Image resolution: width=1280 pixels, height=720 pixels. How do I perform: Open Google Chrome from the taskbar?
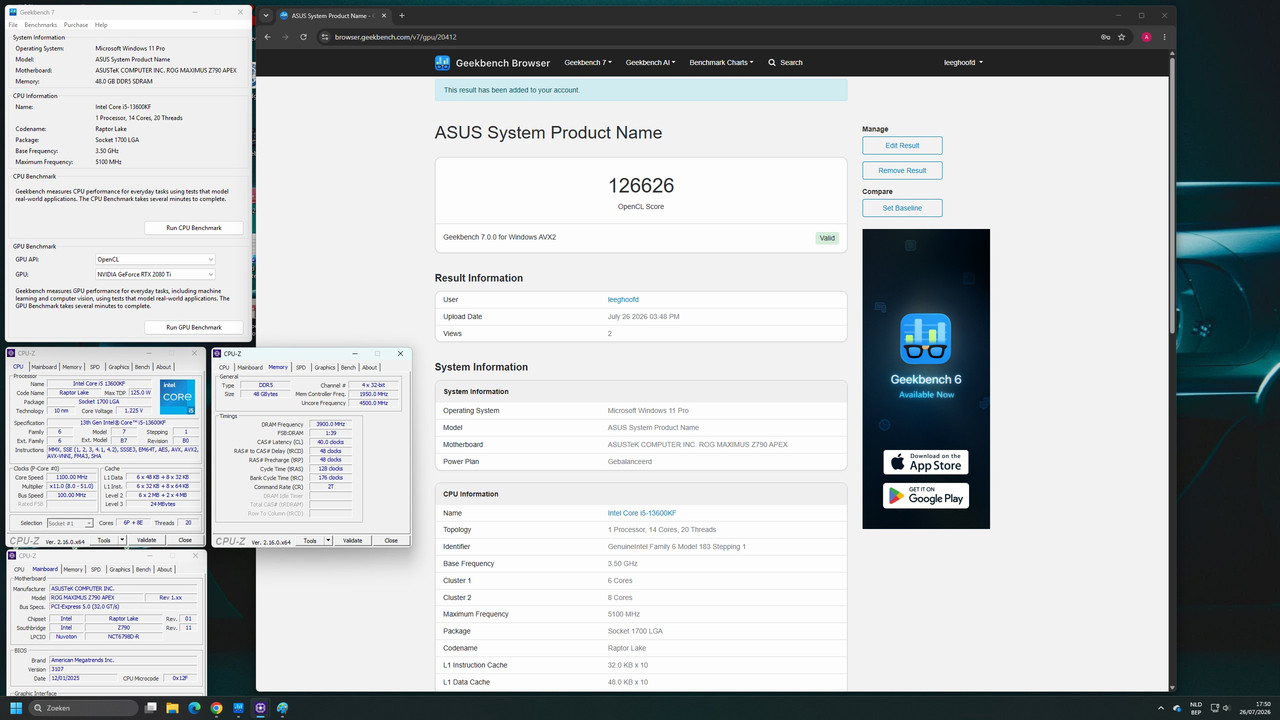[217, 708]
